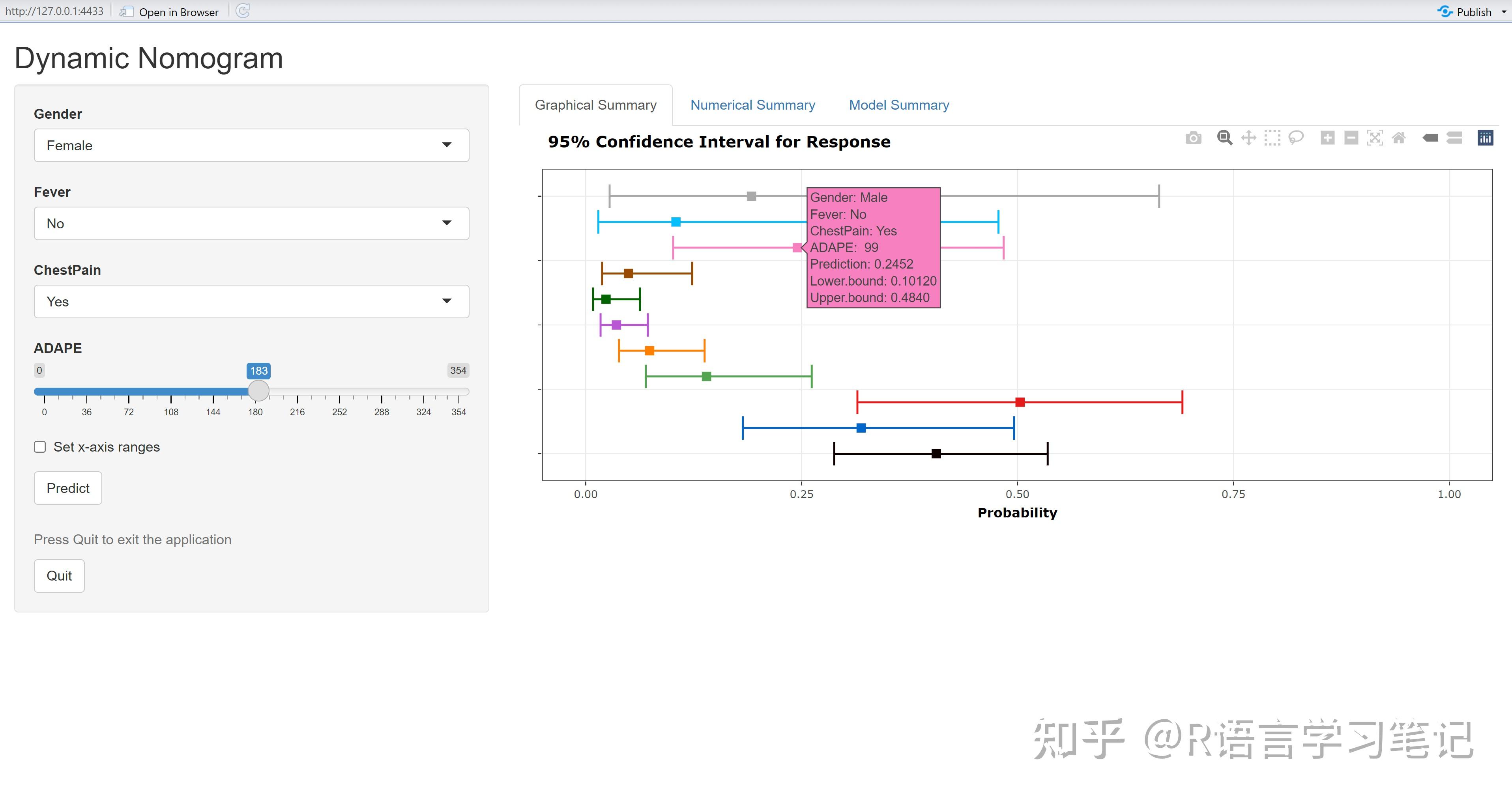The image size is (1512, 799).
Task: Zoom out using the minus icon
Action: point(1351,138)
